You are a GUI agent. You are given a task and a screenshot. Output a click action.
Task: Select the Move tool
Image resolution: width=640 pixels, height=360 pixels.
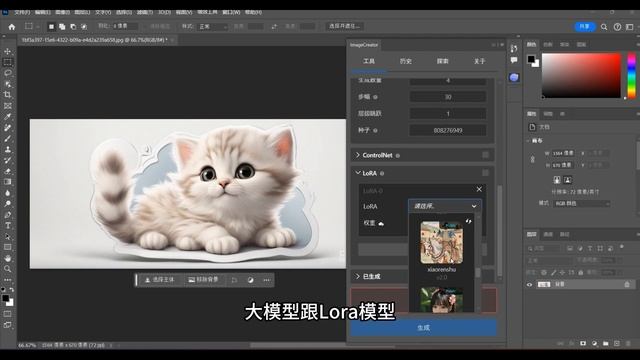pos(8,51)
